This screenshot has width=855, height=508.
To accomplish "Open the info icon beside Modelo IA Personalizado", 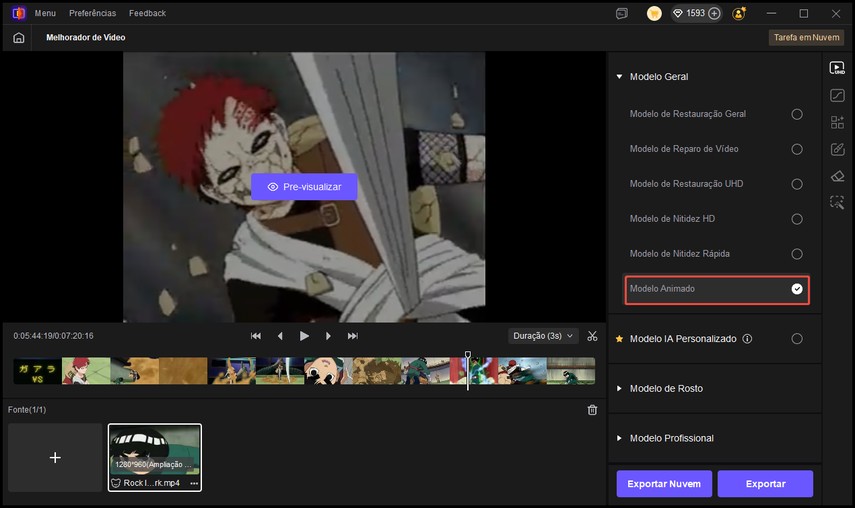I will point(748,338).
